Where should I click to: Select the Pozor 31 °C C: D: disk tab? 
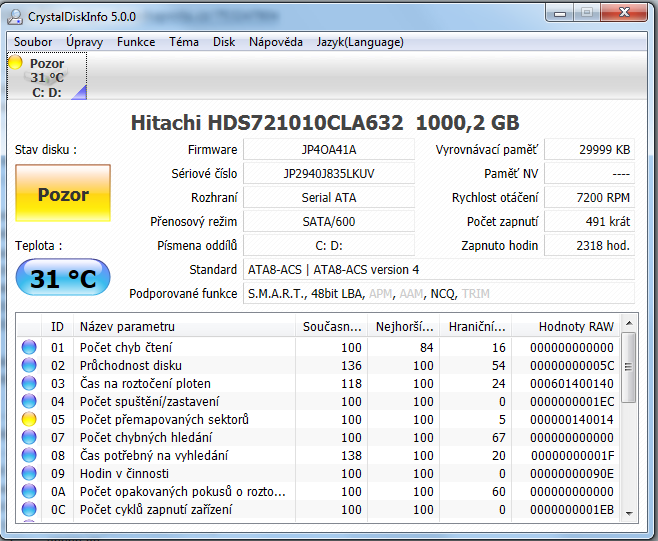[x=47, y=76]
